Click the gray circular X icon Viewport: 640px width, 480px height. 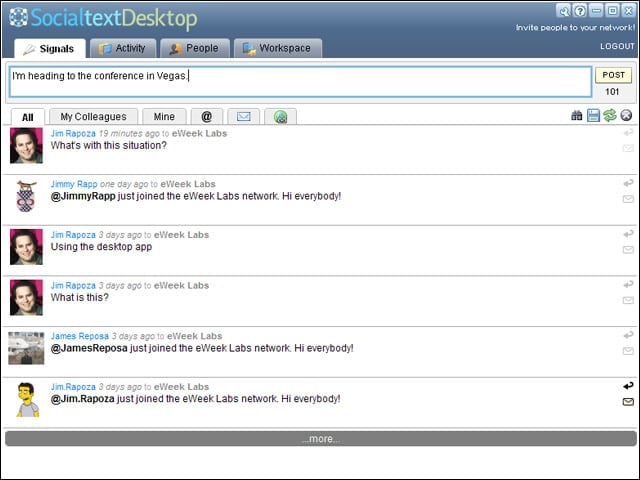pos(626,116)
